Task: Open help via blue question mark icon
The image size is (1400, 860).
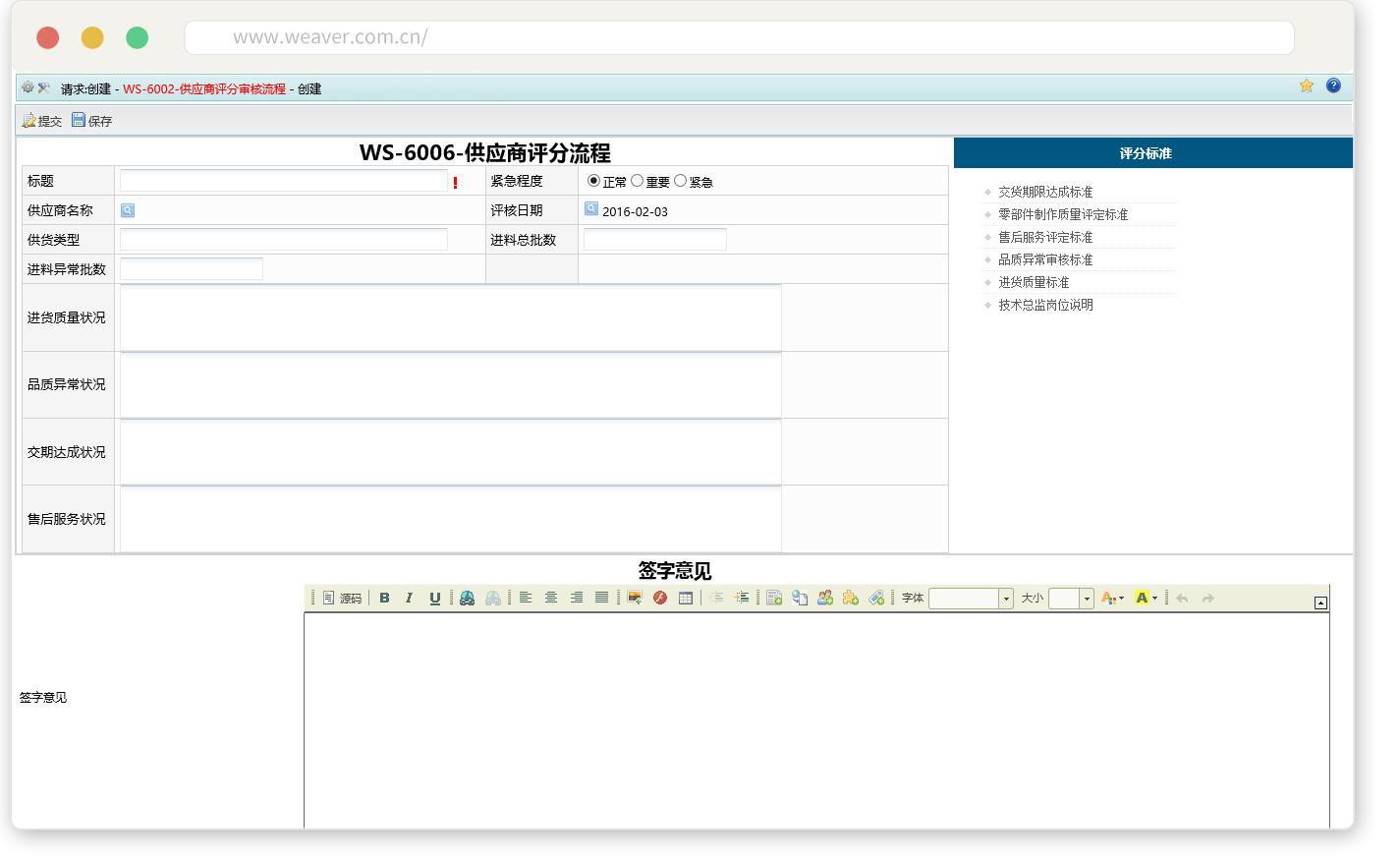Action: coord(1333,86)
